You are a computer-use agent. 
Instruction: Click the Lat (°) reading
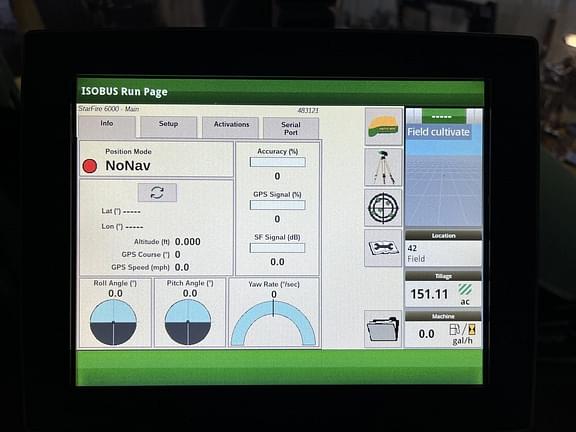click(121, 212)
